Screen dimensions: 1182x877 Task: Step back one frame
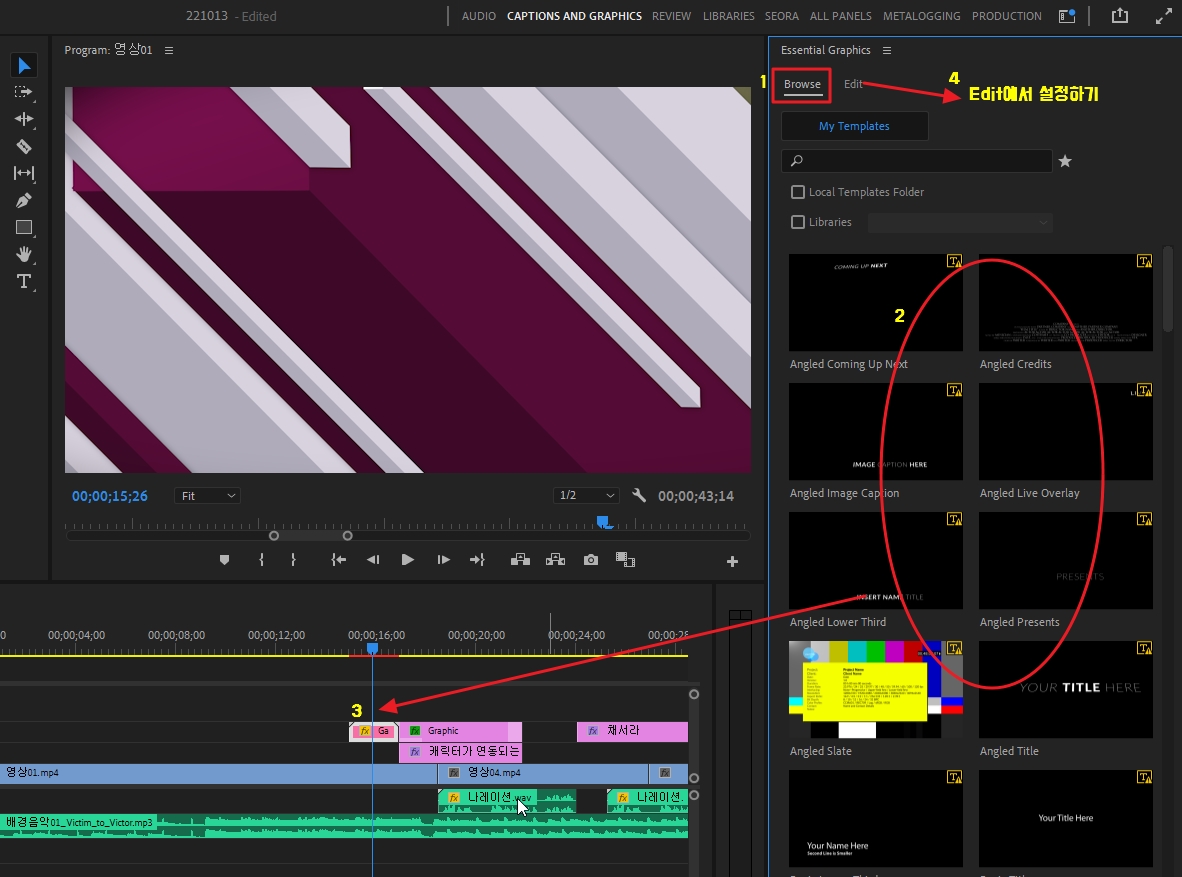(373, 560)
